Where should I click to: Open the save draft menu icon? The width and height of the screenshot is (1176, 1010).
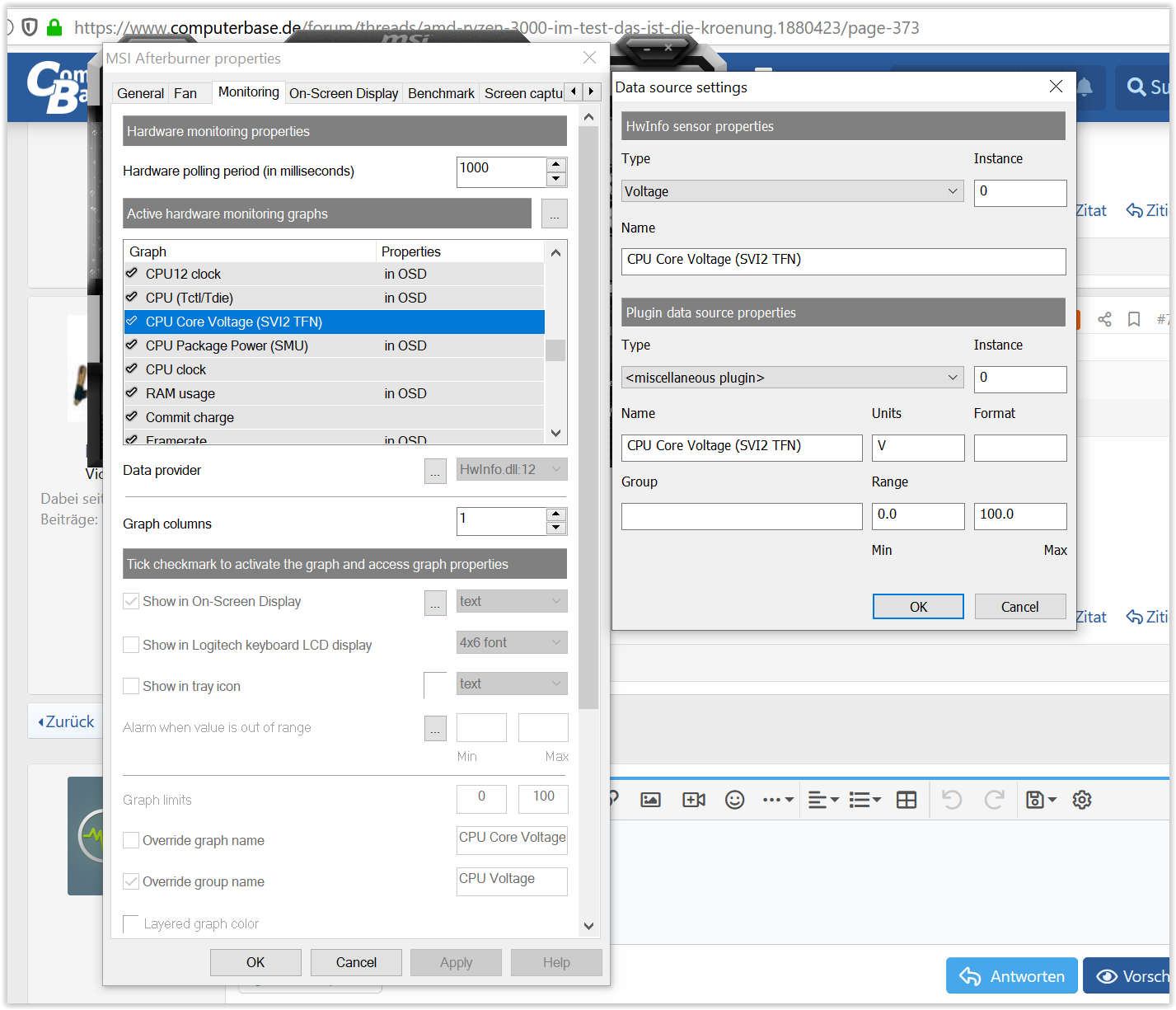1041,800
